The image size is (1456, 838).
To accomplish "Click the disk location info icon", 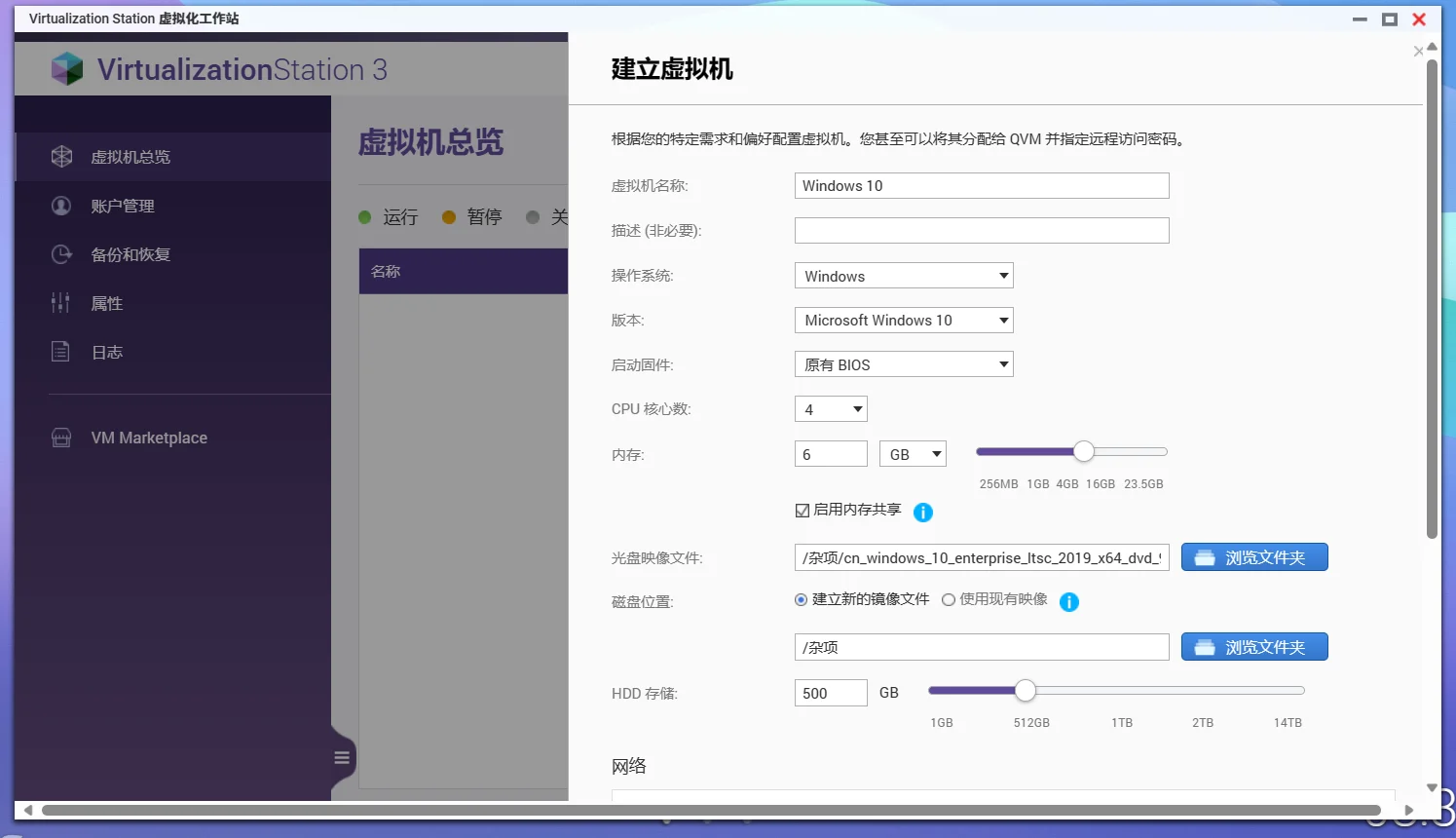I will coord(1068,601).
